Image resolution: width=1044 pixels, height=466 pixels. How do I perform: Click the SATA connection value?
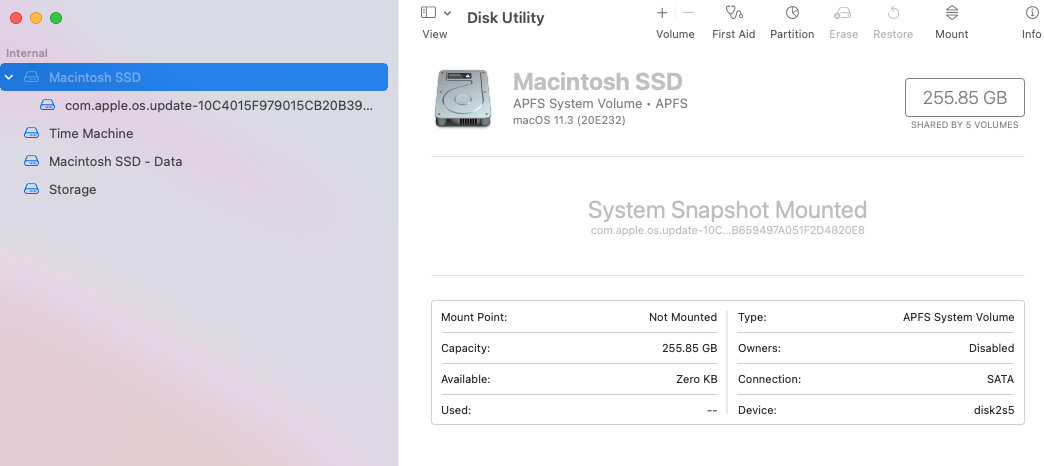(1000, 379)
